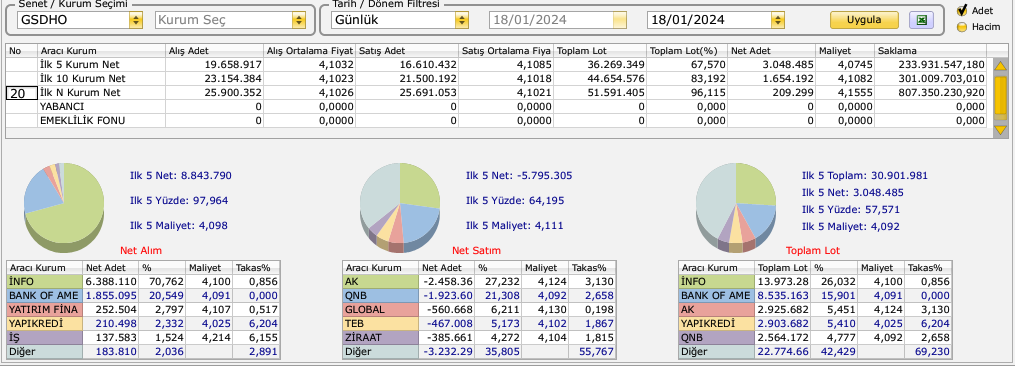Select QNB row in Toplam Lot table

(x=815, y=337)
